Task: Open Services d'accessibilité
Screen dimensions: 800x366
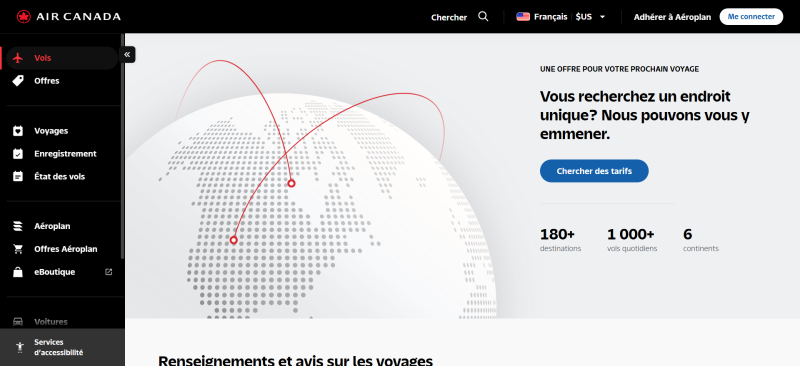Action: [62, 347]
